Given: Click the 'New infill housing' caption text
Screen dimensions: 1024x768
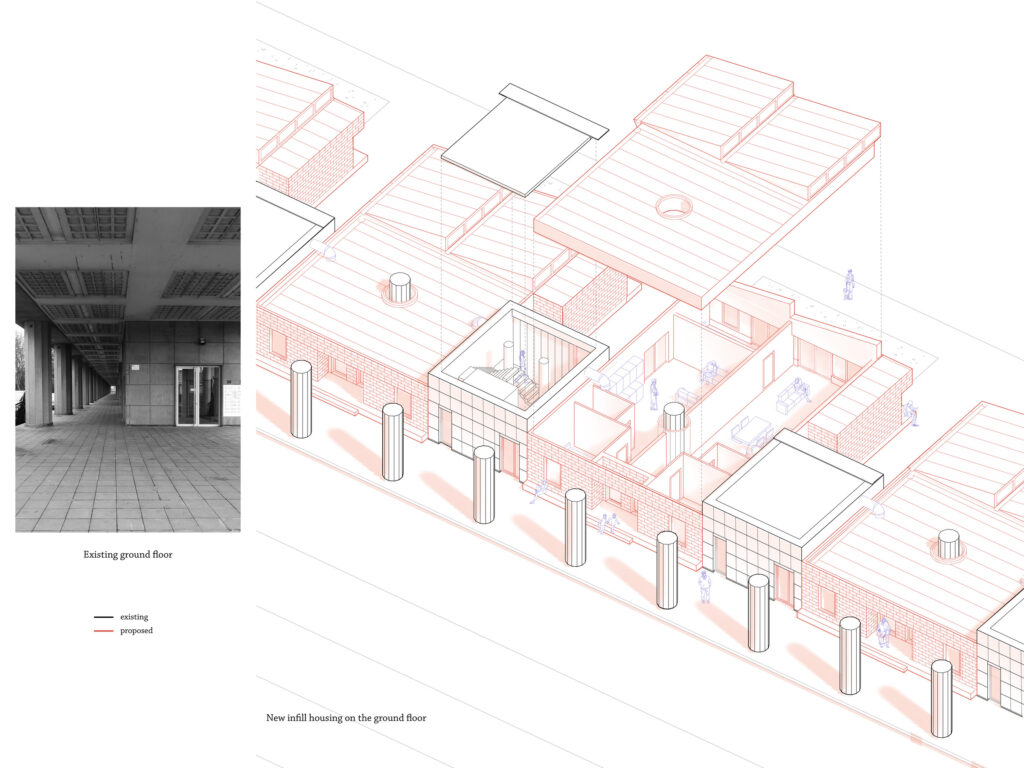Looking at the screenshot, I should tap(346, 718).
